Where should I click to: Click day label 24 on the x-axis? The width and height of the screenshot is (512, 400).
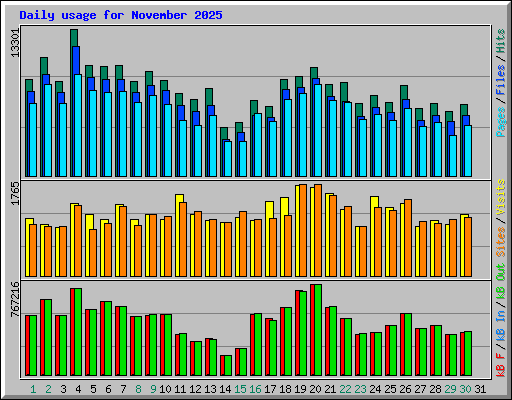pyautogui.click(x=375, y=389)
